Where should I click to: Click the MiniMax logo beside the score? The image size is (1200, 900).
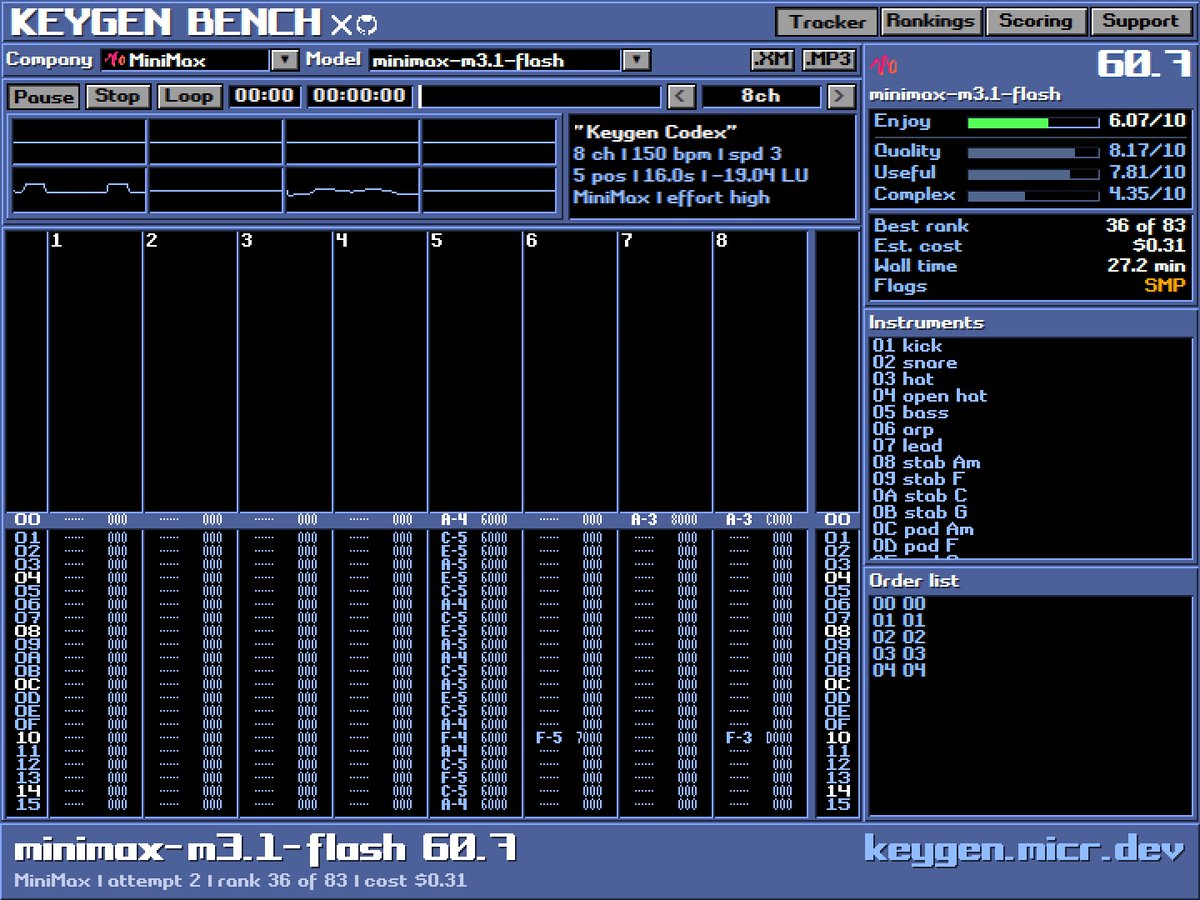[884, 65]
